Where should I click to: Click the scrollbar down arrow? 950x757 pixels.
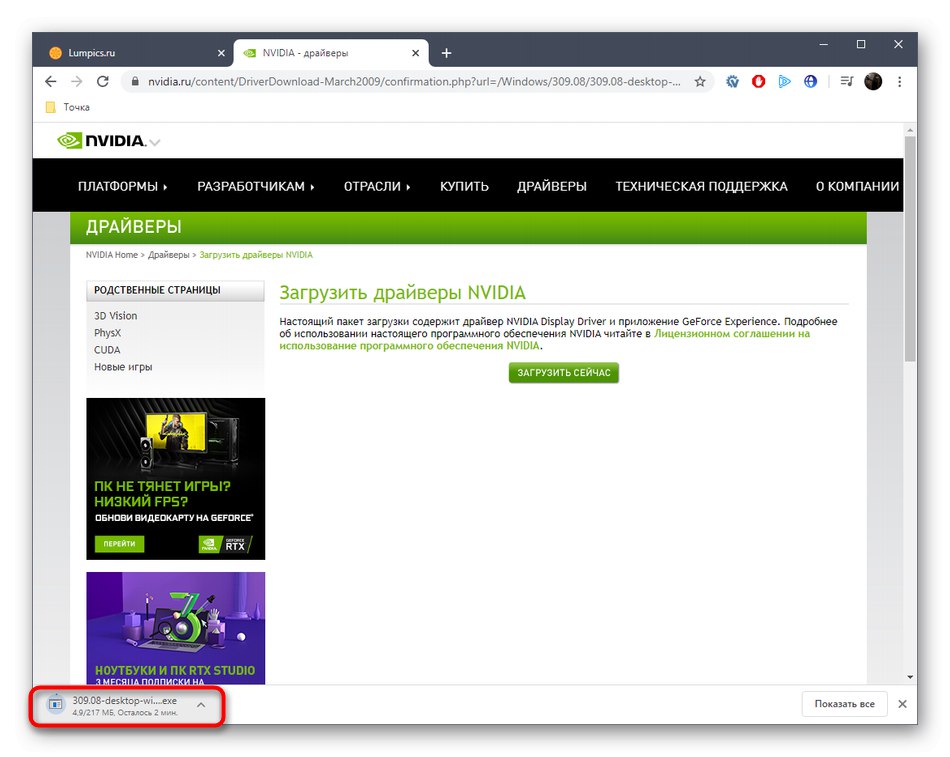(x=910, y=677)
